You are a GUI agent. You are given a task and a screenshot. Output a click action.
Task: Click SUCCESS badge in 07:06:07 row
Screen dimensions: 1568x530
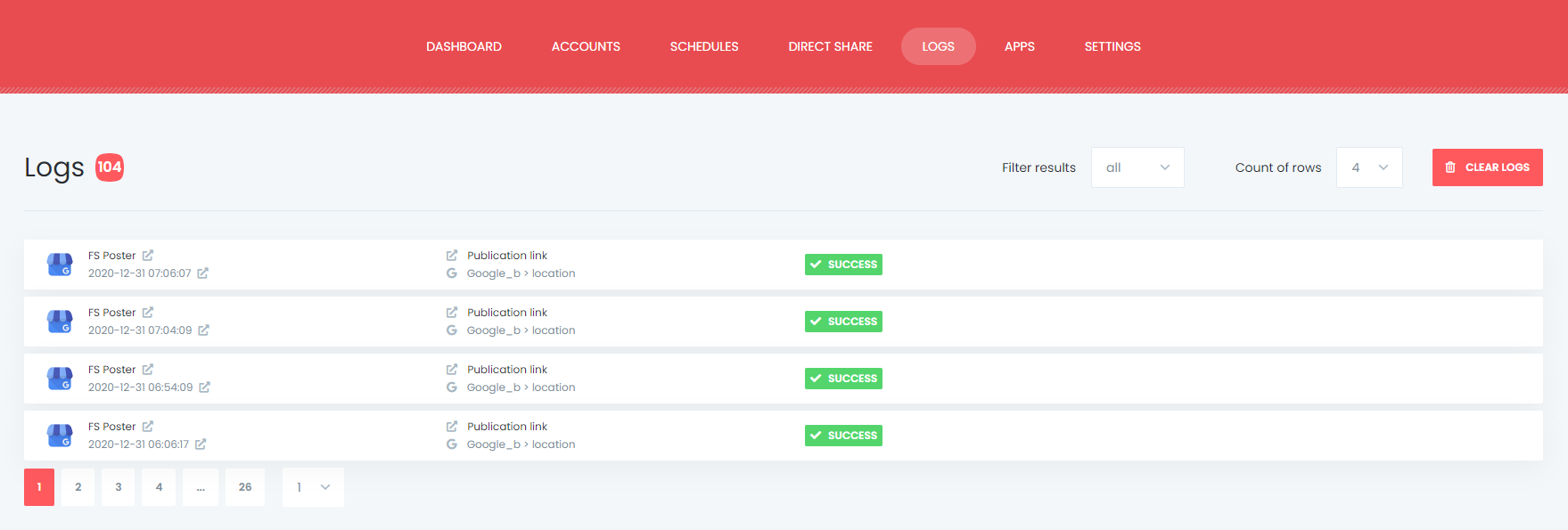click(x=843, y=265)
